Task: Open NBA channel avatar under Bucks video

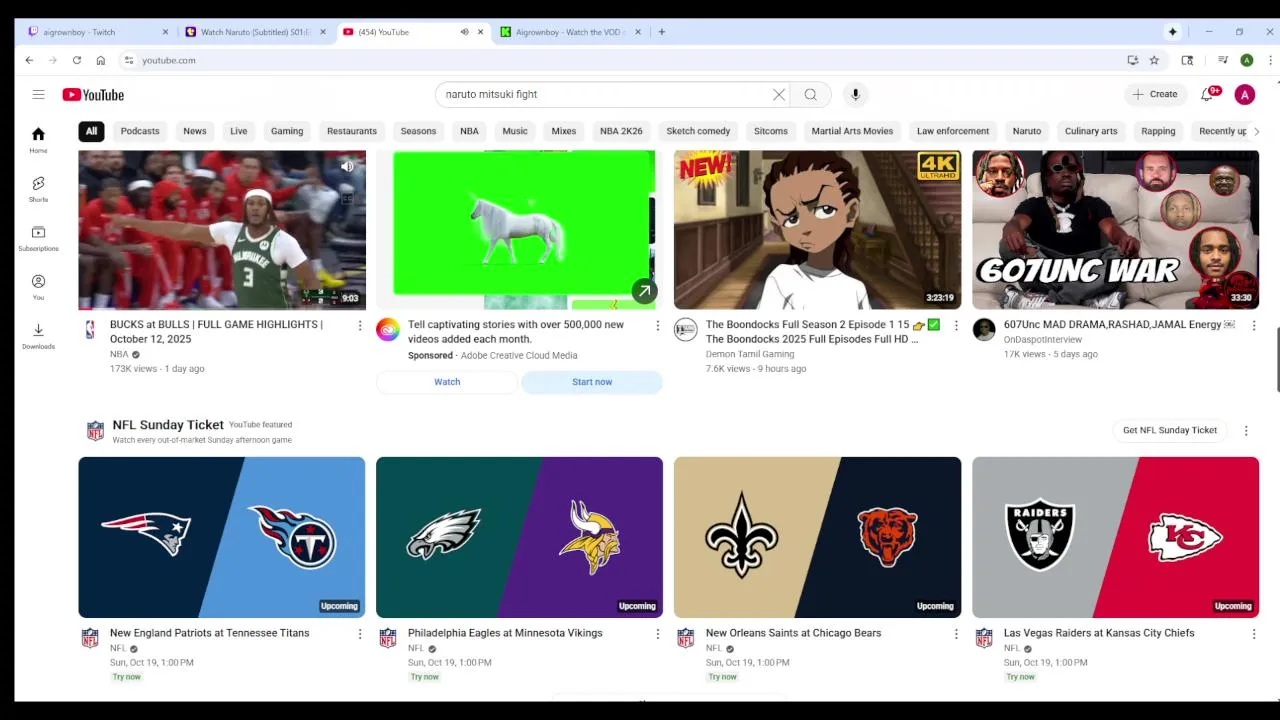Action: click(x=90, y=329)
